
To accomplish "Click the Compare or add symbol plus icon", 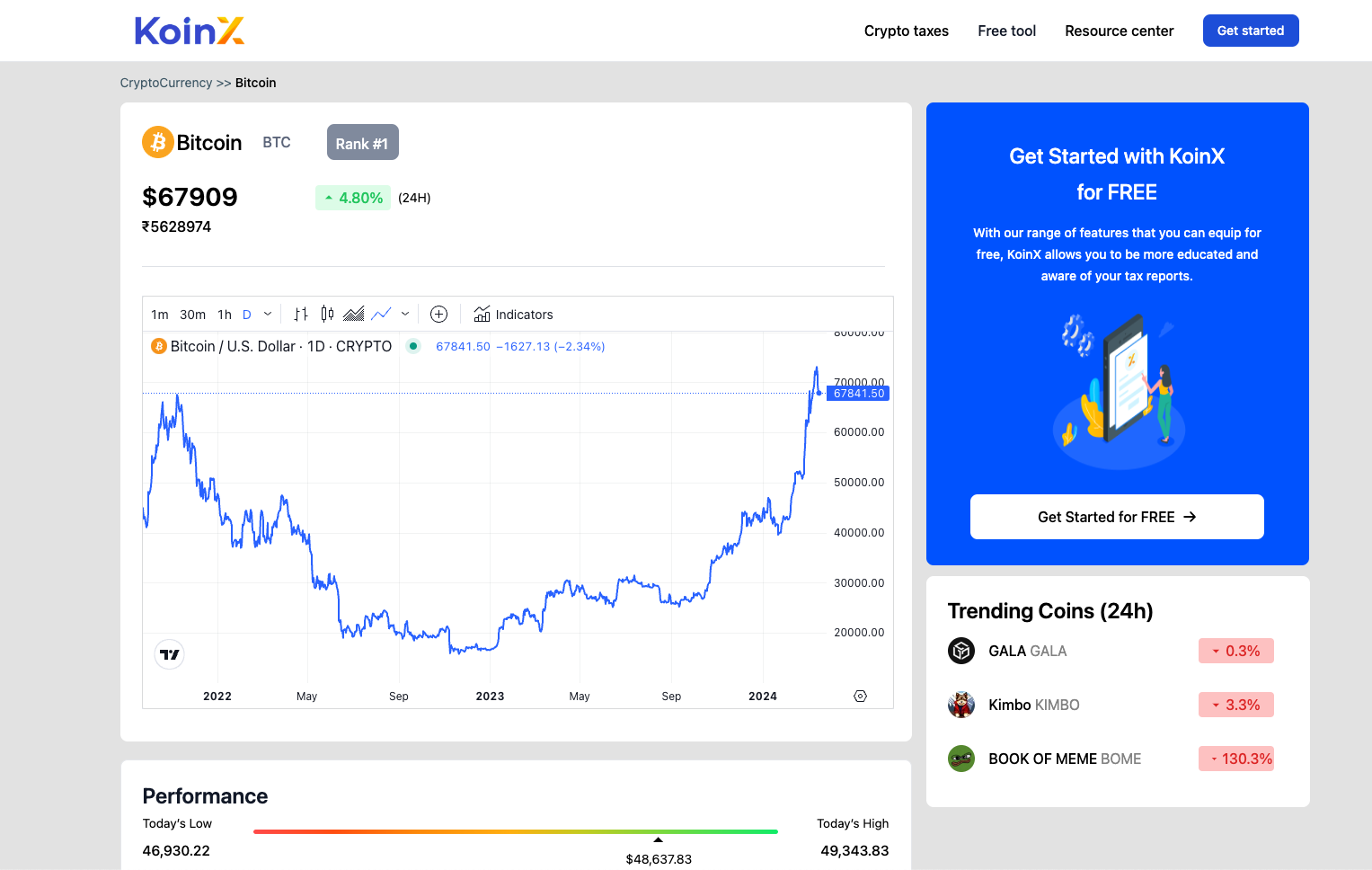I will pyautogui.click(x=438, y=314).
